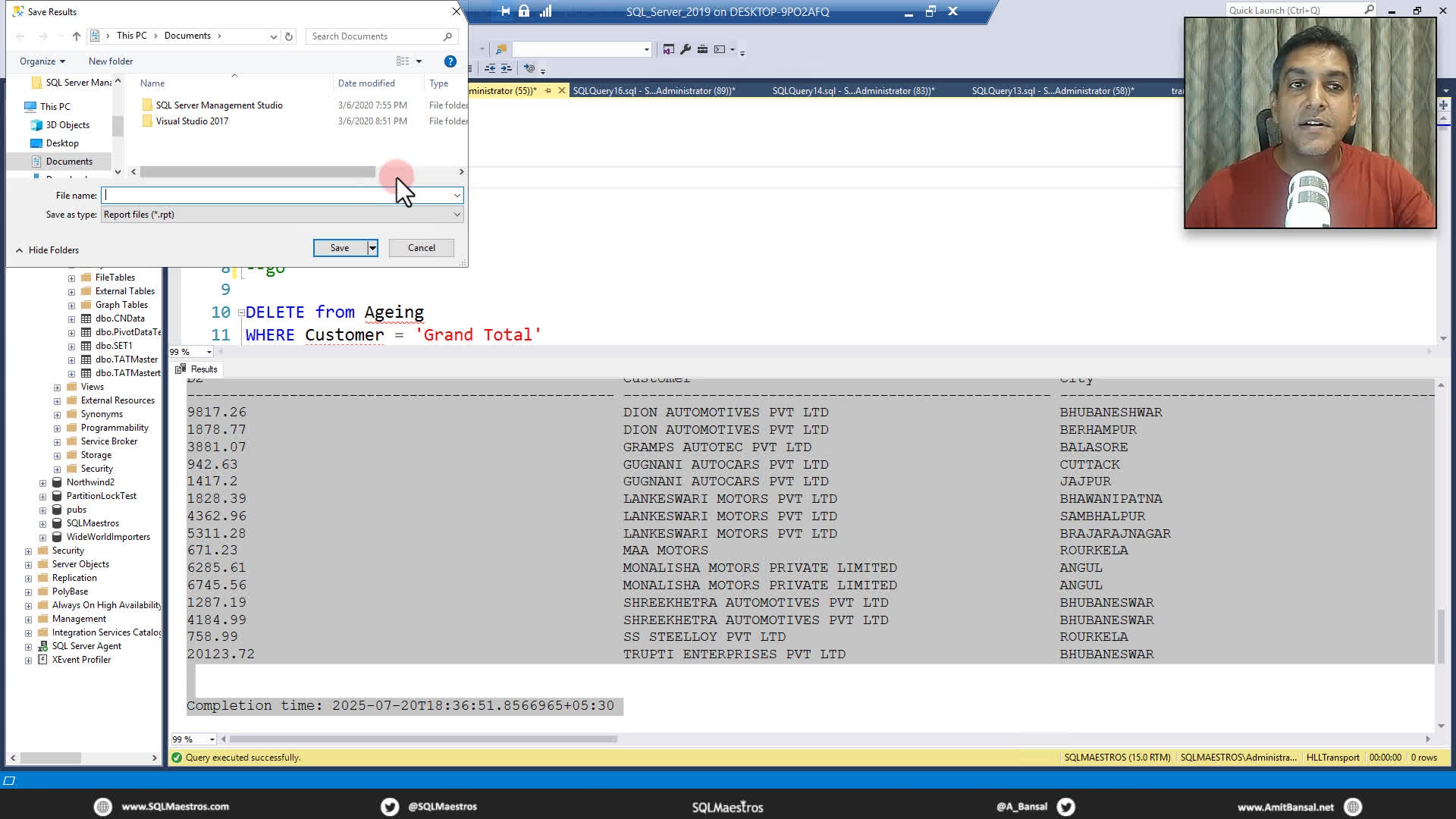Click Quick Launch search box

click(x=1300, y=11)
